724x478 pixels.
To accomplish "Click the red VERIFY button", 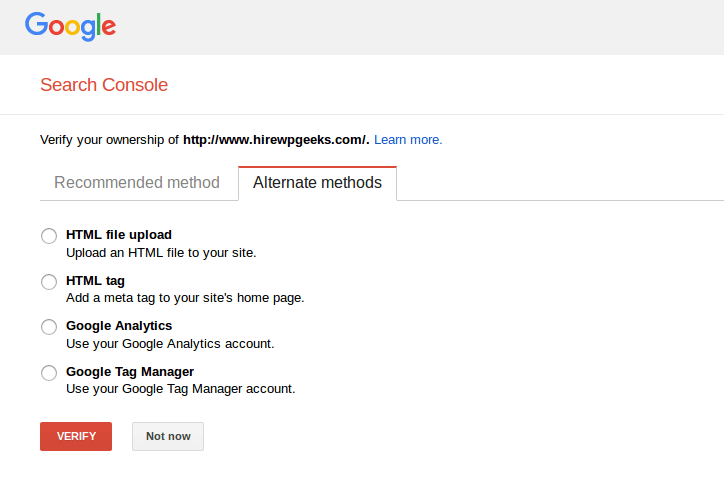I will (76, 436).
